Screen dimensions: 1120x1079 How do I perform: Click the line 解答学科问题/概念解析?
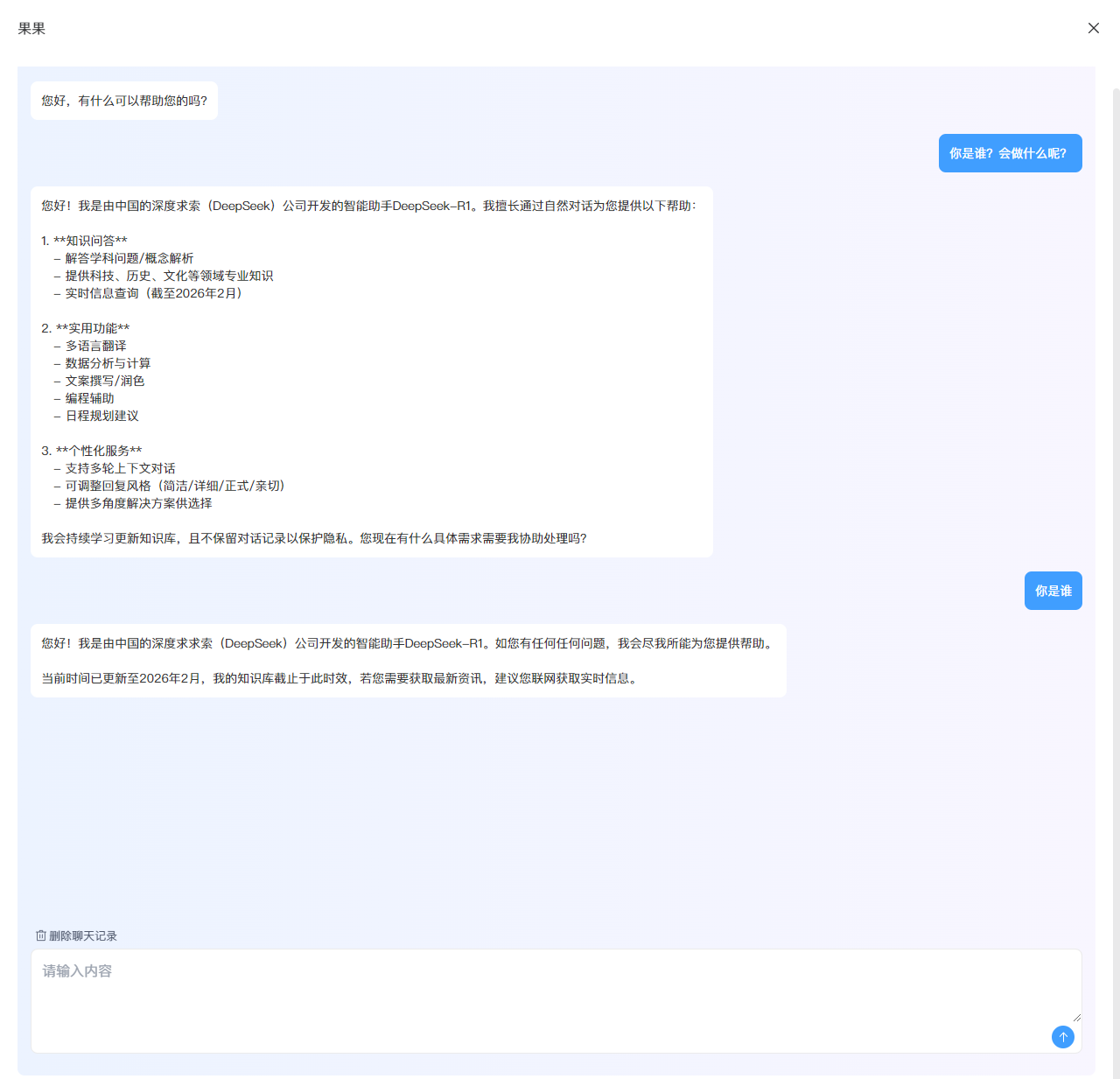pos(123,258)
